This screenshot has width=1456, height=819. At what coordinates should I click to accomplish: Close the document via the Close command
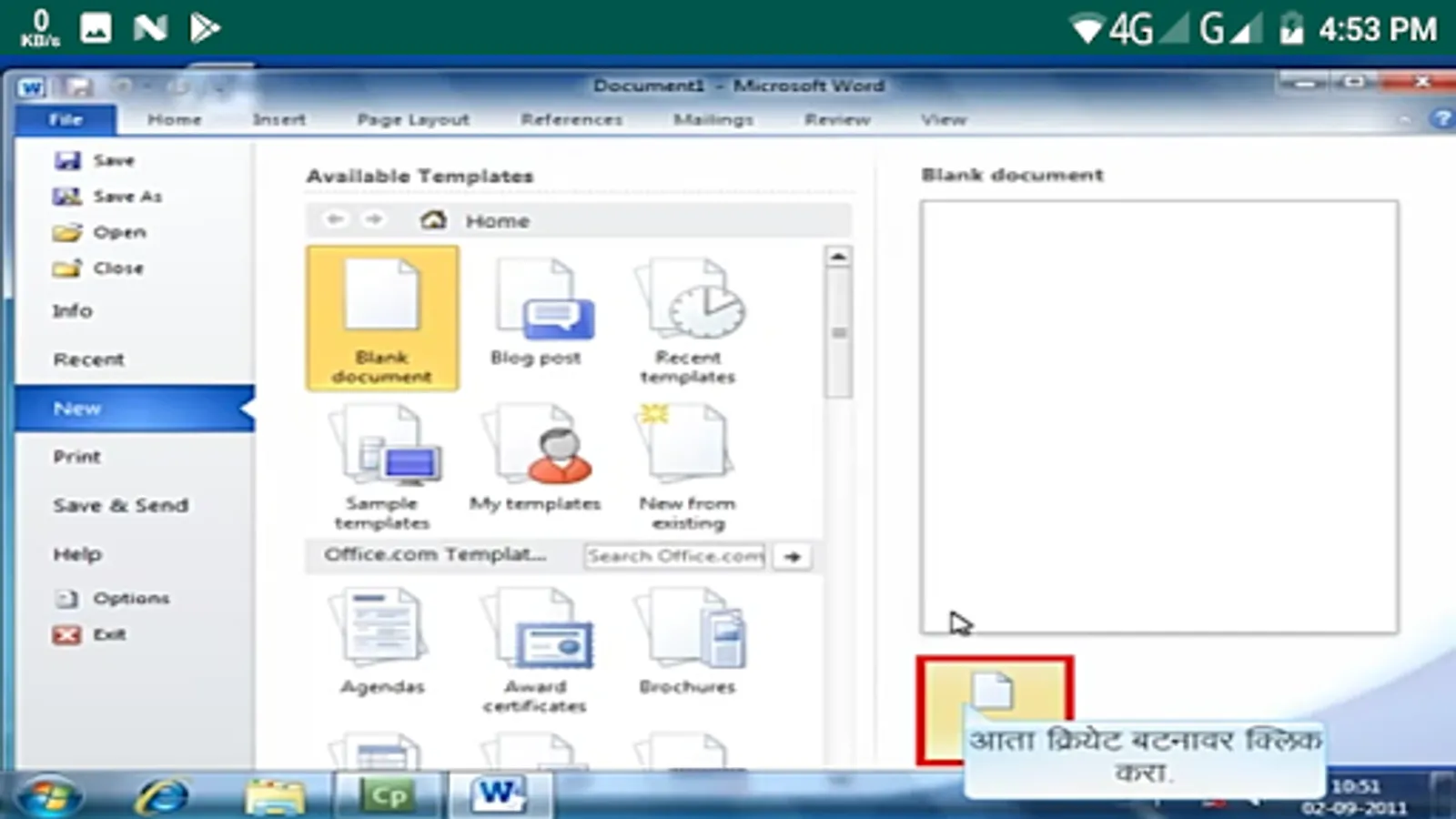[98, 268]
